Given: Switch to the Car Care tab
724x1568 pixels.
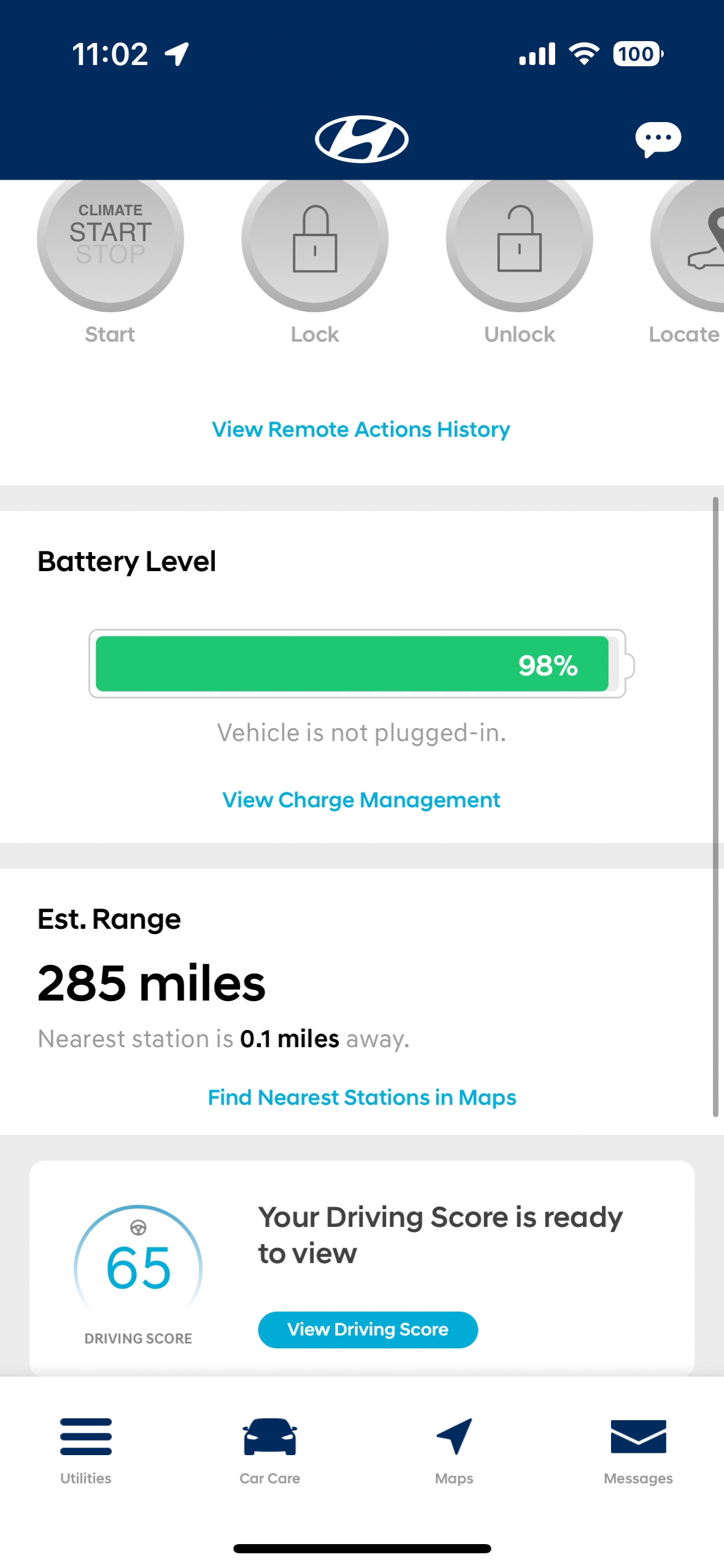Looking at the screenshot, I should (x=270, y=1449).
